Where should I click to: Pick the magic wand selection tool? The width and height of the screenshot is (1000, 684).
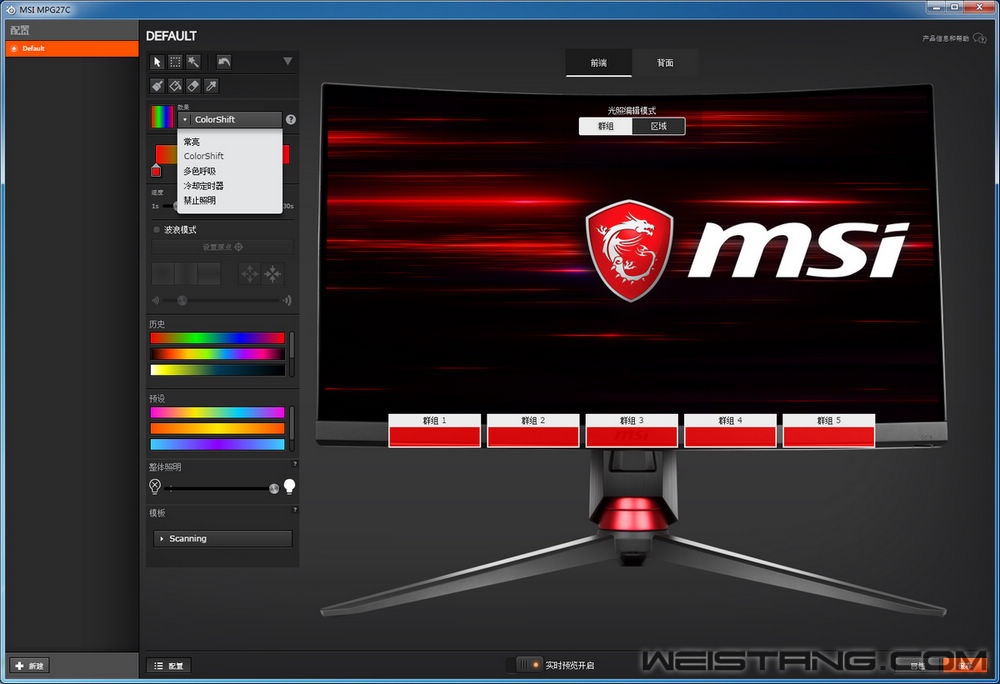click(x=193, y=62)
